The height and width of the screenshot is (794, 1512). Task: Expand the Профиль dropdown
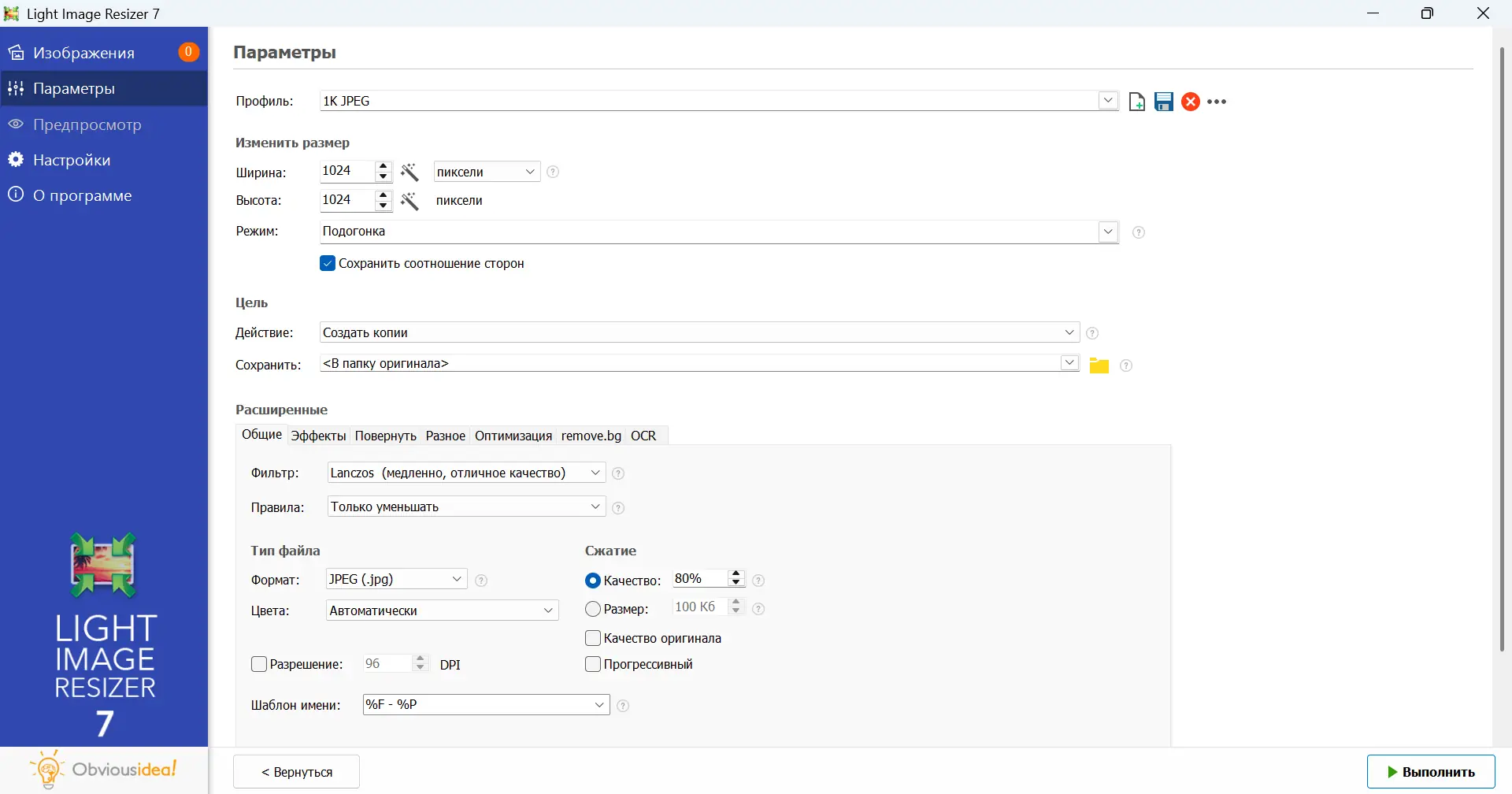click(x=1108, y=101)
